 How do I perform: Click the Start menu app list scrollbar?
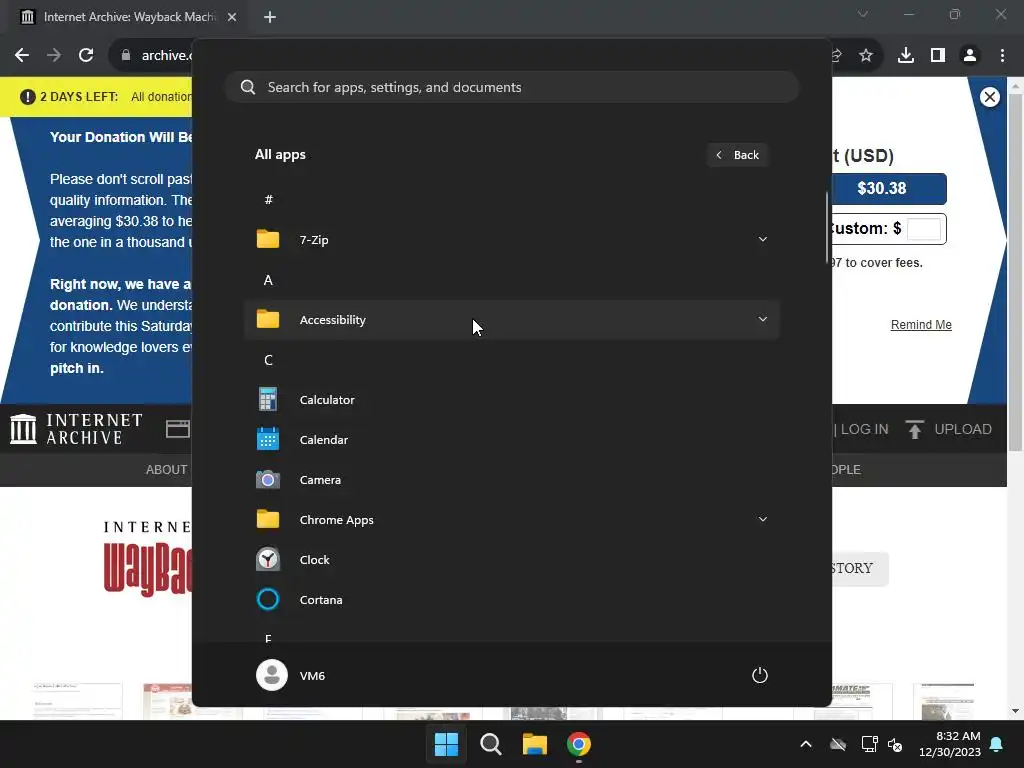(827, 227)
